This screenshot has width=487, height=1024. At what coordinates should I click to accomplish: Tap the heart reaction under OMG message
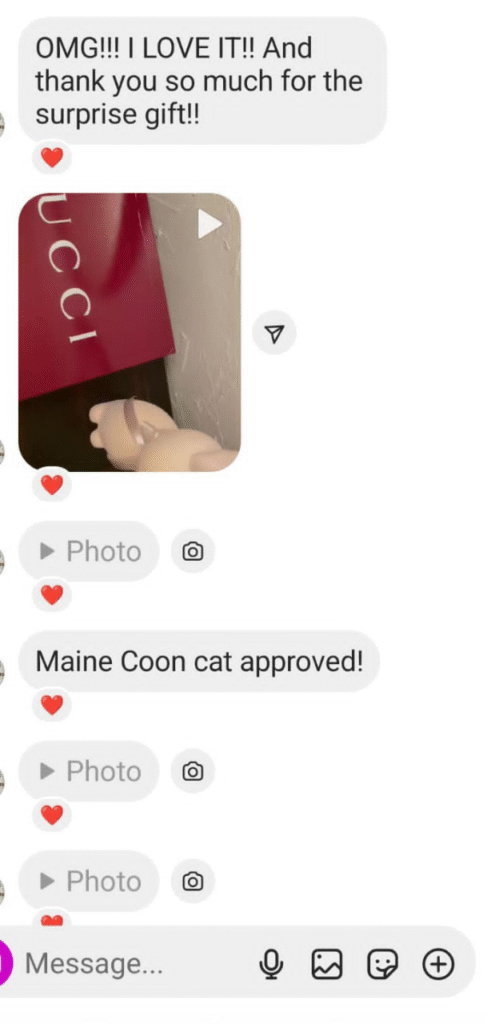coord(52,157)
